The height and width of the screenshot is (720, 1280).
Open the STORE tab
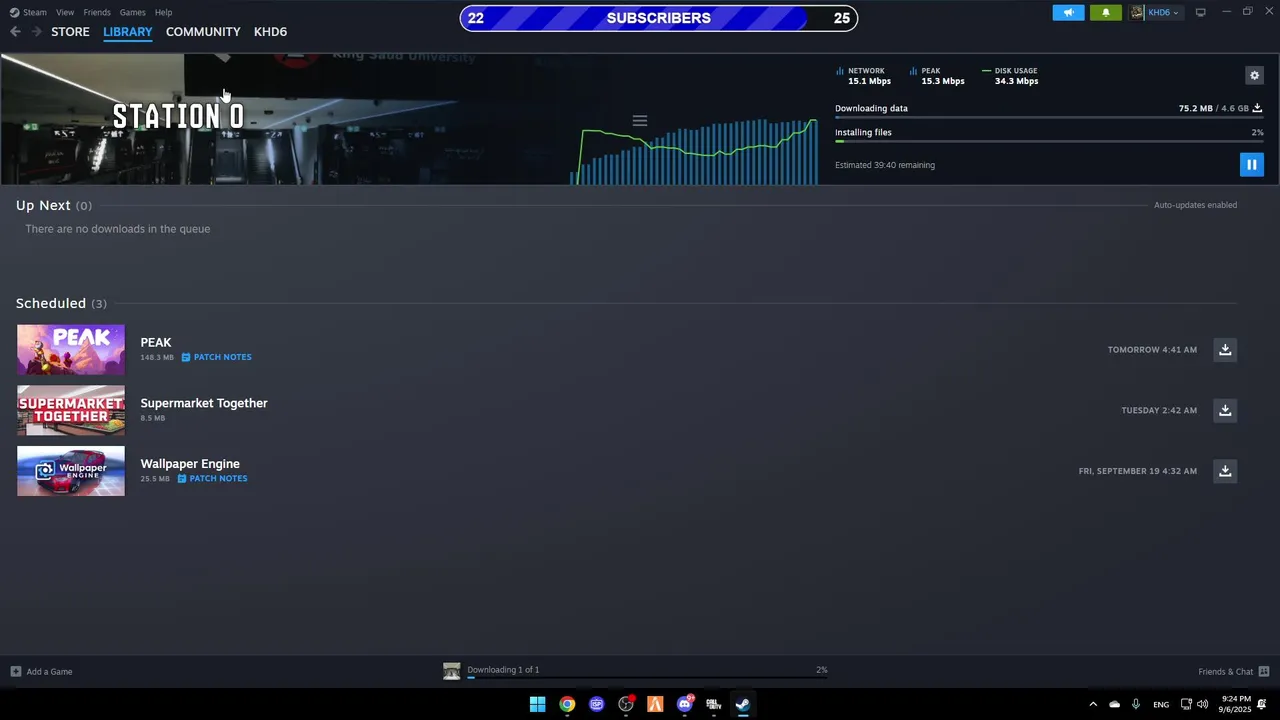point(70,32)
